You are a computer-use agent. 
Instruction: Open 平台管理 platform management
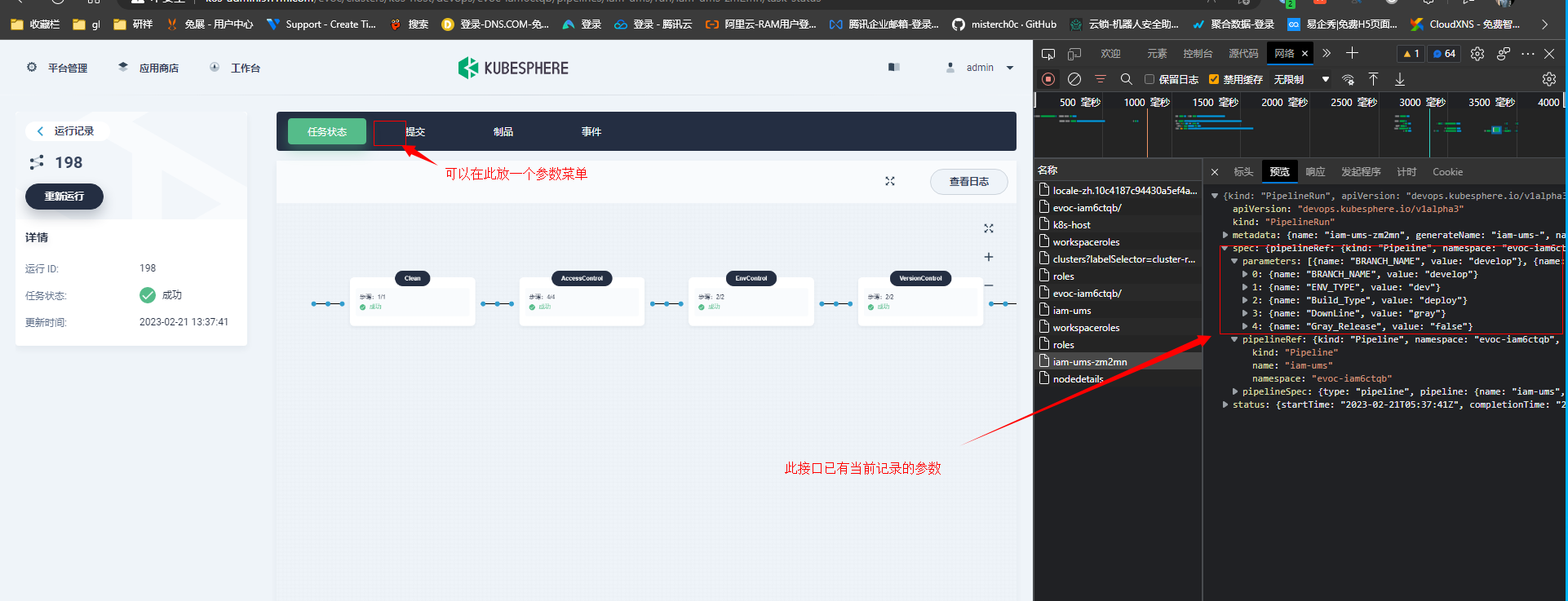[x=57, y=68]
